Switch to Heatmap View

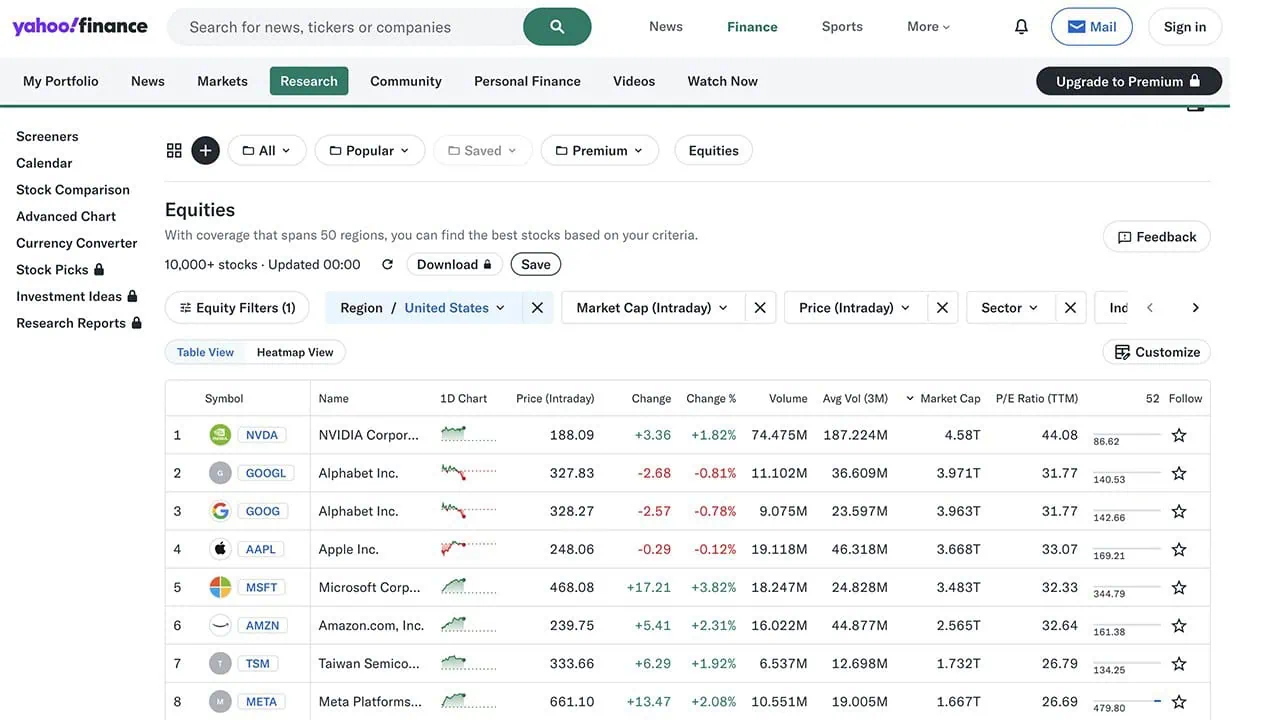tap(294, 351)
